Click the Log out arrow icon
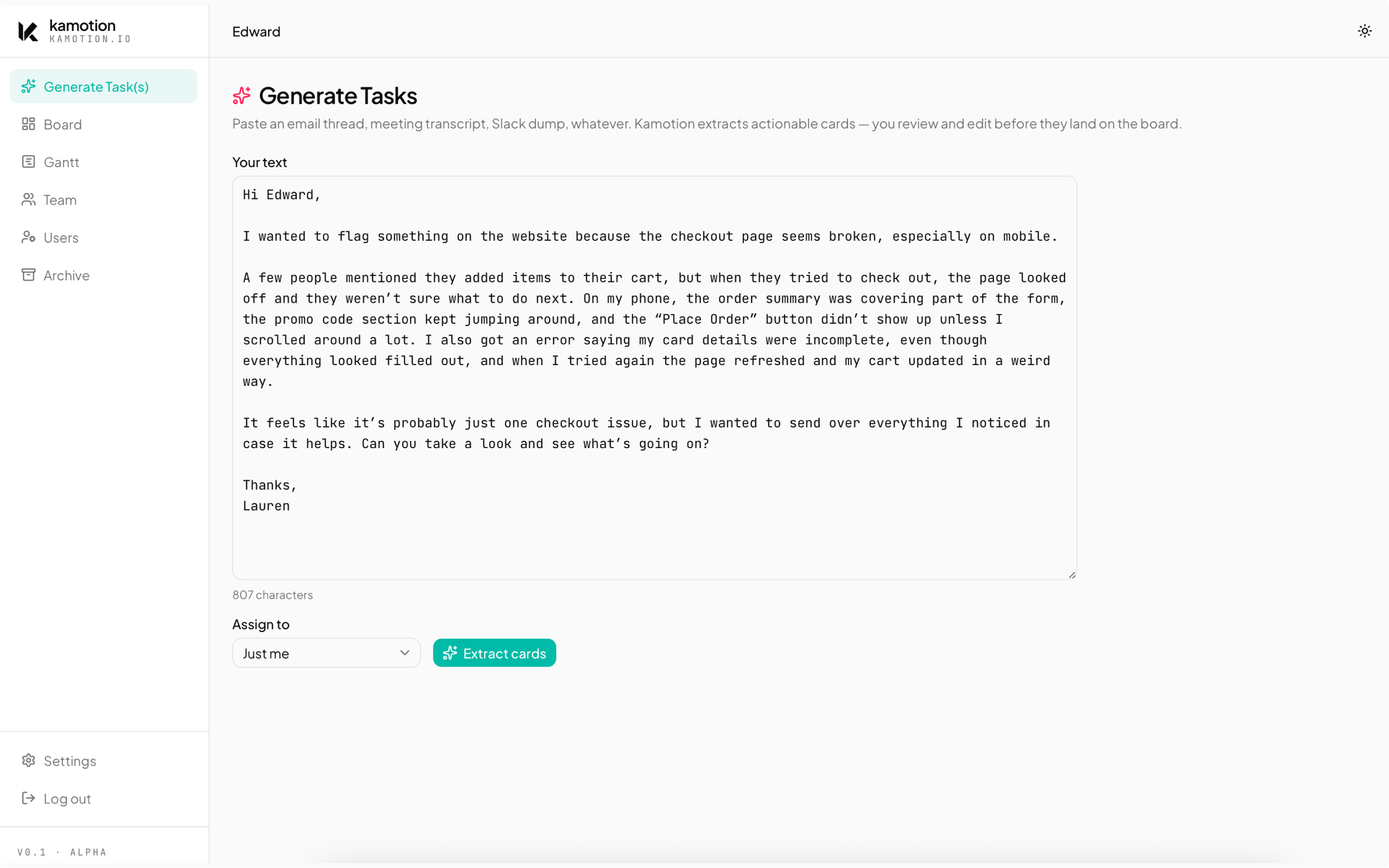This screenshot has width=1389, height=868. point(29,799)
